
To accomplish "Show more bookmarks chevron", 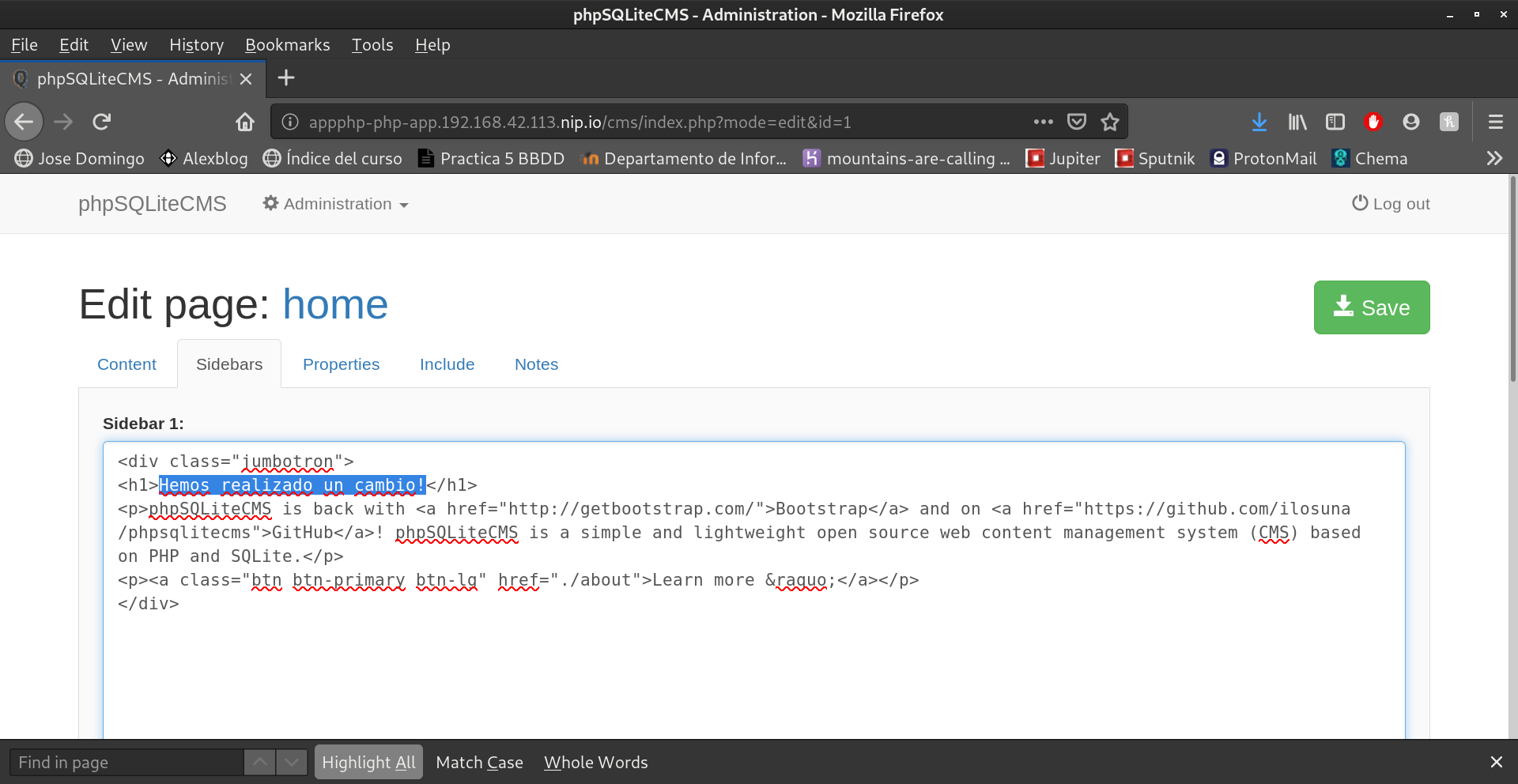I will [x=1493, y=158].
